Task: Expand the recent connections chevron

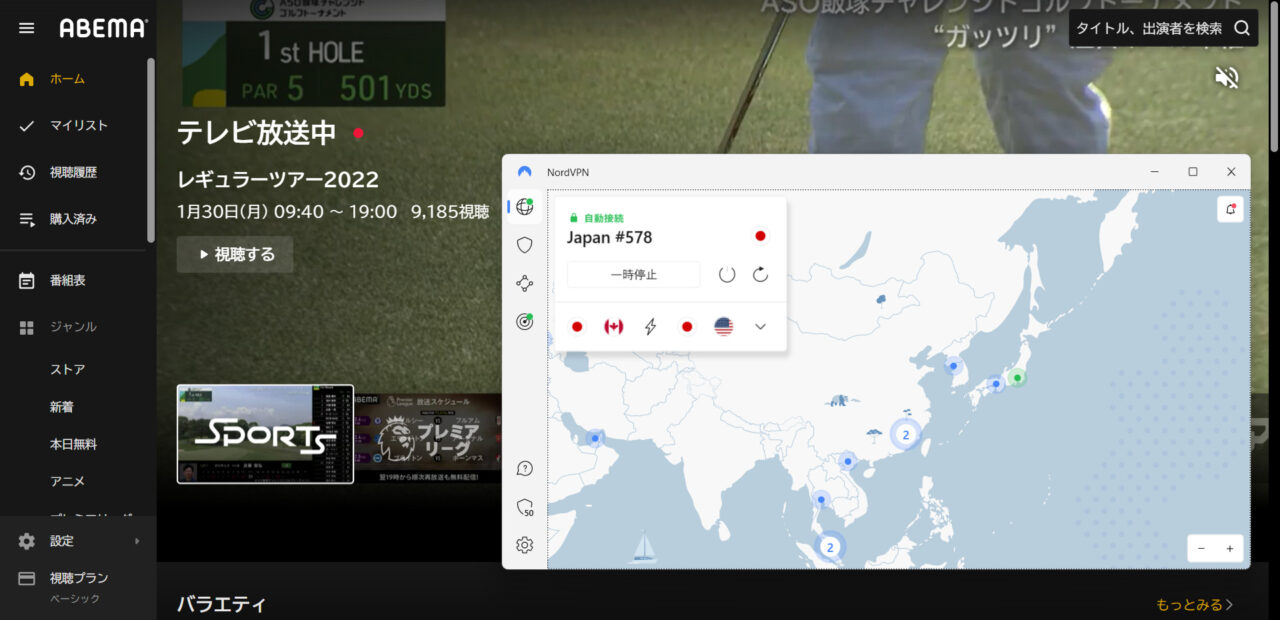Action: point(760,327)
